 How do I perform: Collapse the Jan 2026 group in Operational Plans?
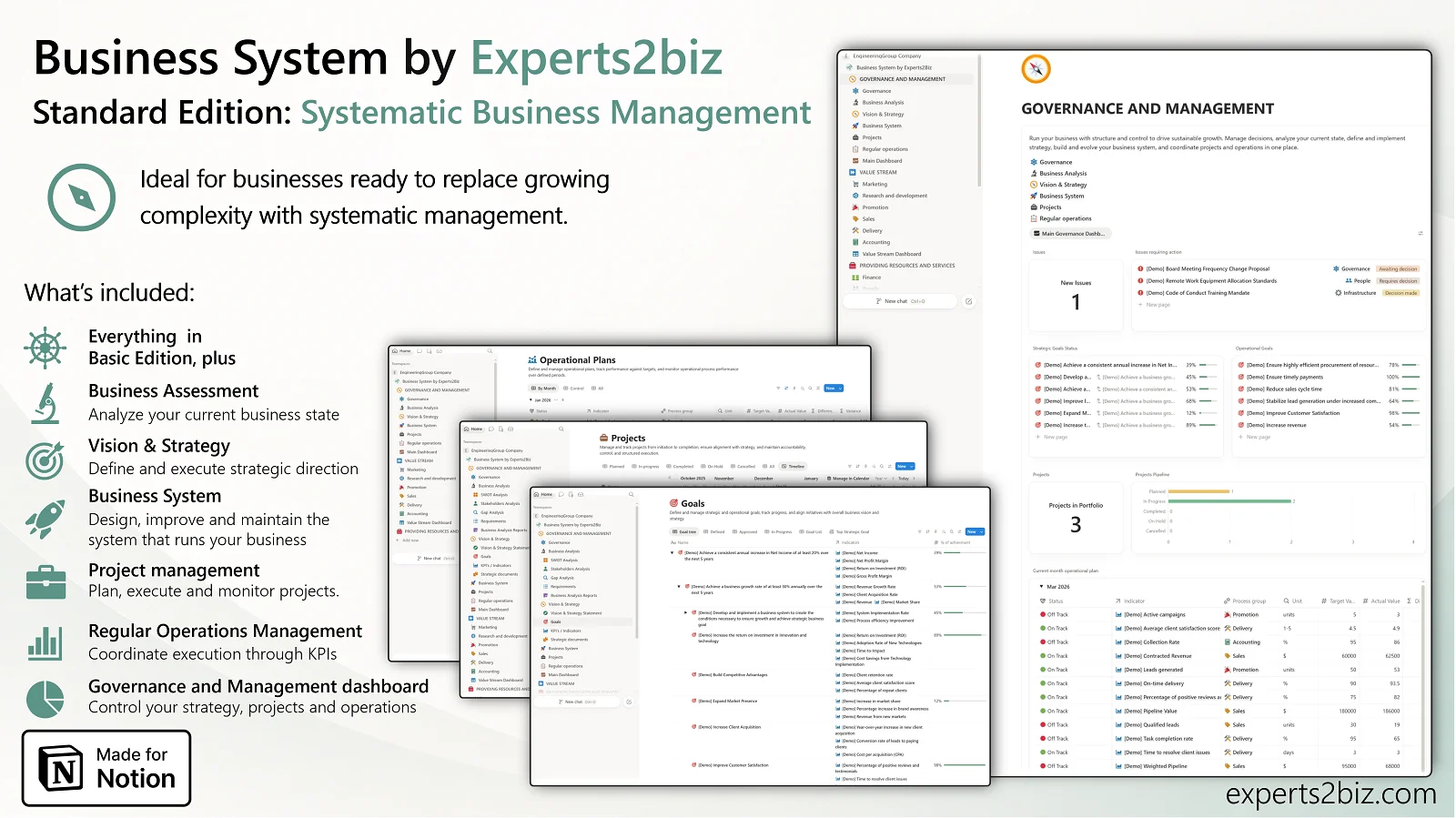531,400
